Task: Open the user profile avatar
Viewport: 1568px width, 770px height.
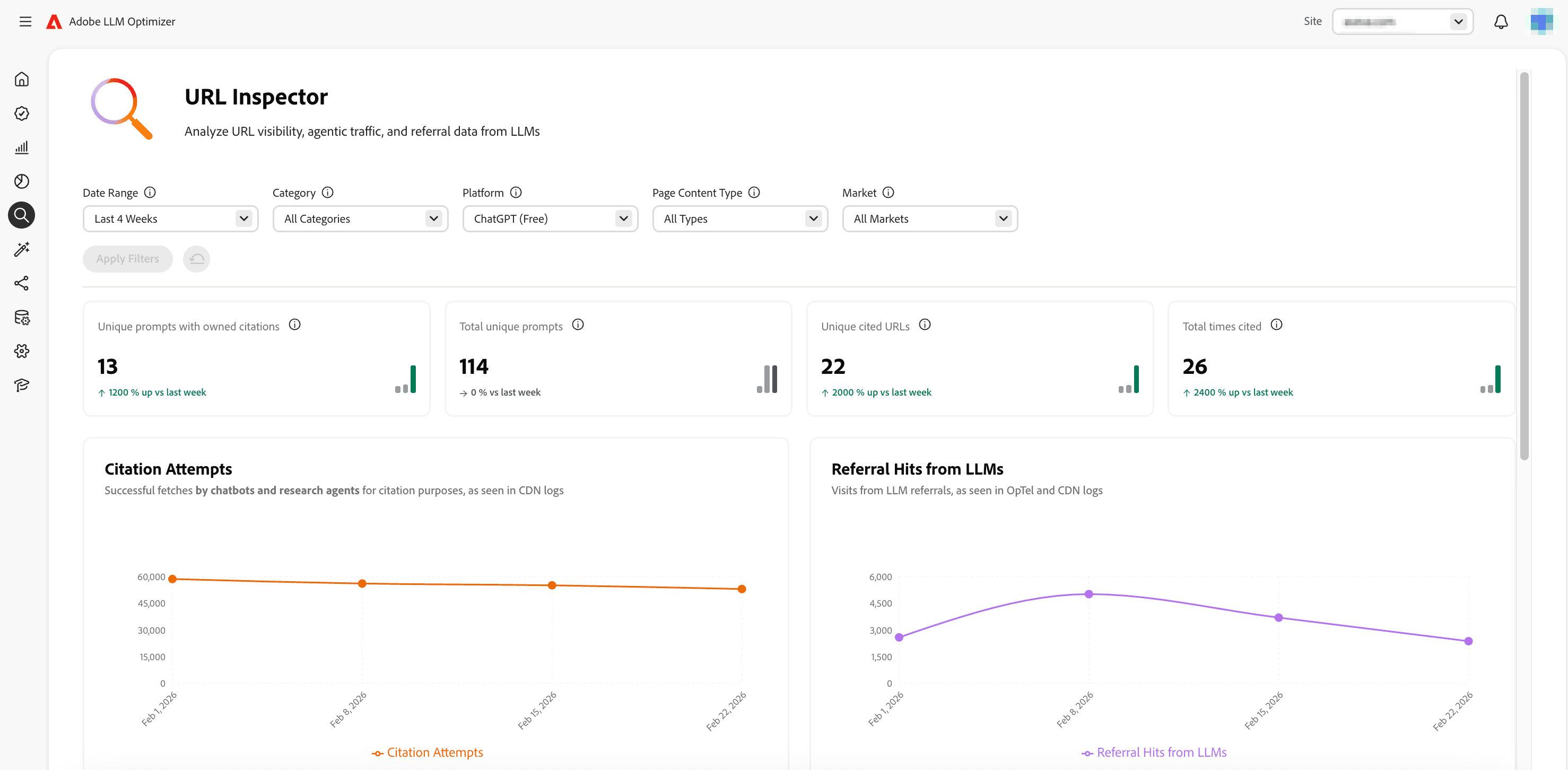Action: (x=1542, y=22)
